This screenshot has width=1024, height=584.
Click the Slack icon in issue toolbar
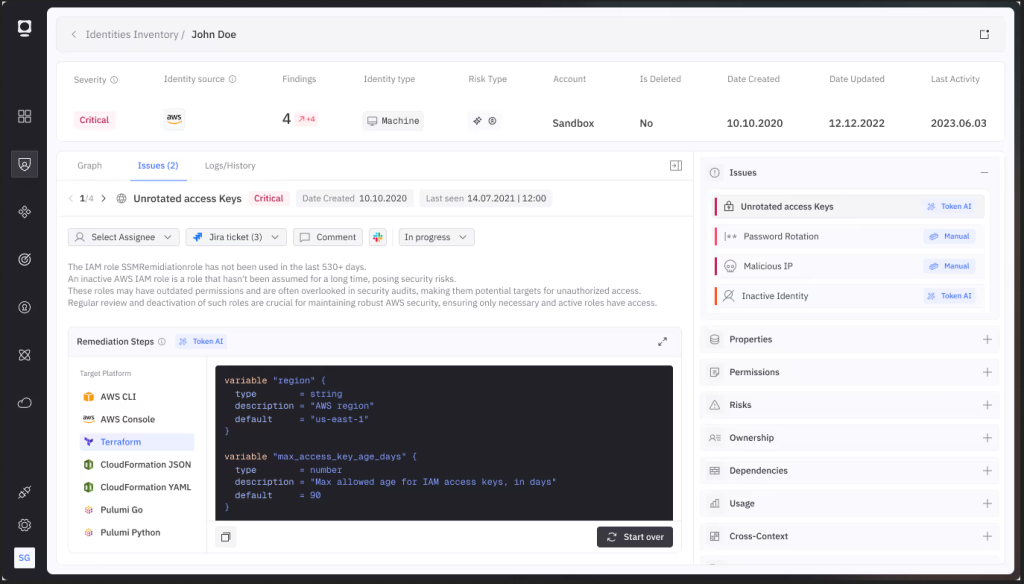[x=377, y=237]
